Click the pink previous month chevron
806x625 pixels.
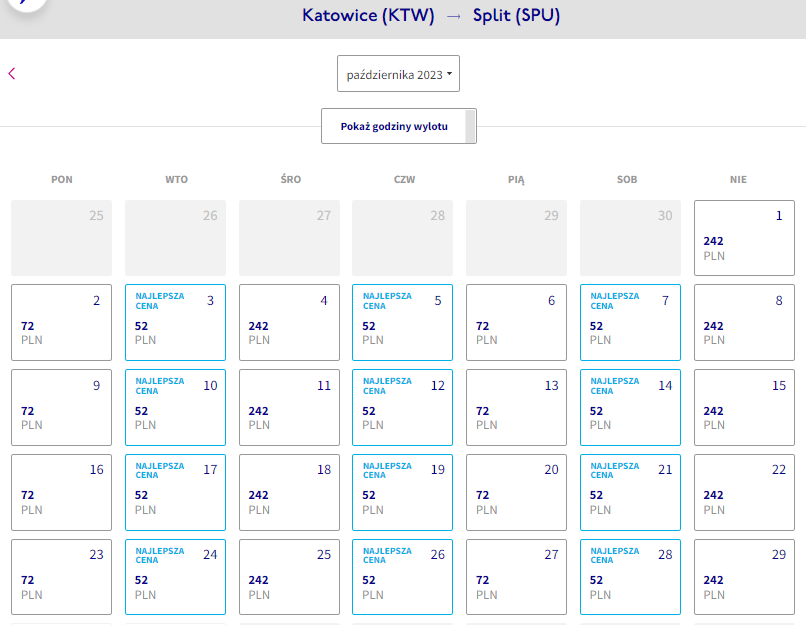tap(12, 73)
